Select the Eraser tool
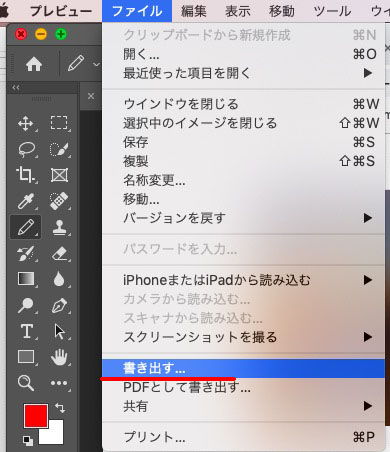390x452 pixels. [60, 254]
